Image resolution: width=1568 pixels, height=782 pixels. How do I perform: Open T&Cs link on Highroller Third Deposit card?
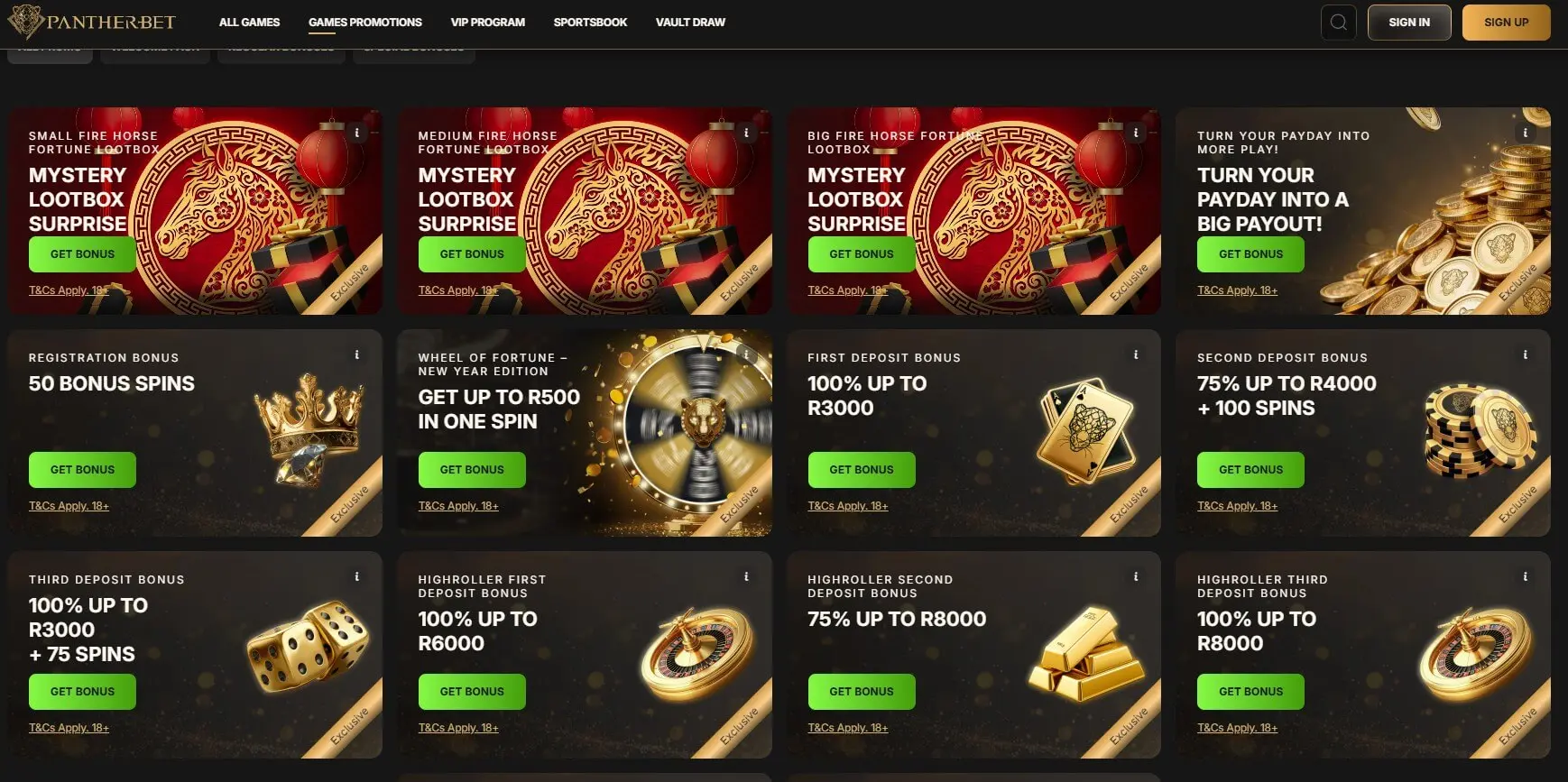(x=1237, y=728)
